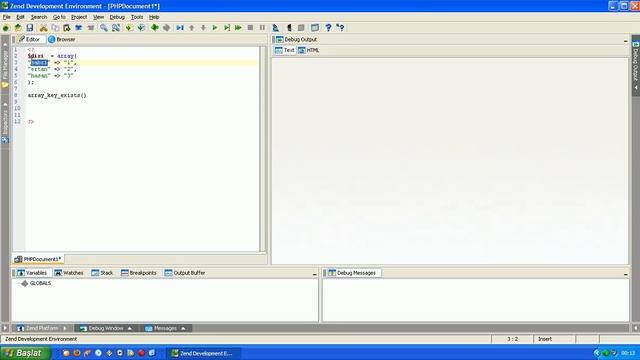Click the blue question mark Help icon
The width and height of the screenshot is (640, 360).
328,28
